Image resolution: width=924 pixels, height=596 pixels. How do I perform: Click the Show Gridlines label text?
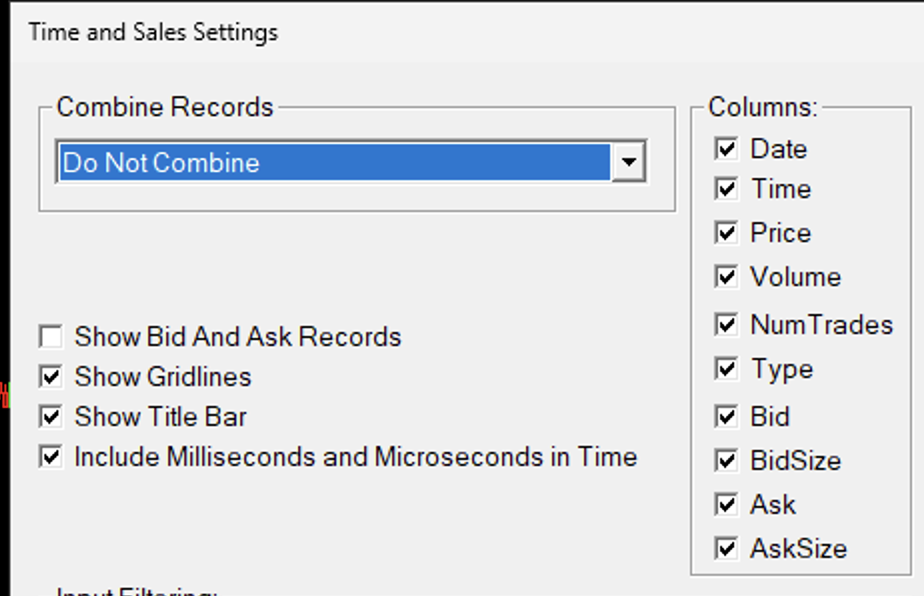pyautogui.click(x=163, y=377)
